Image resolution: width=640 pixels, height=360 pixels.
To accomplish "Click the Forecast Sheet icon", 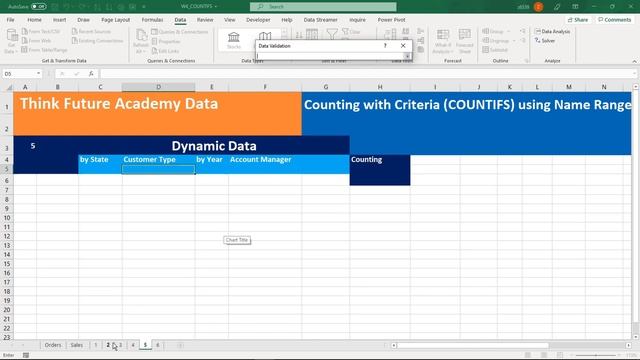I will (x=464, y=35).
